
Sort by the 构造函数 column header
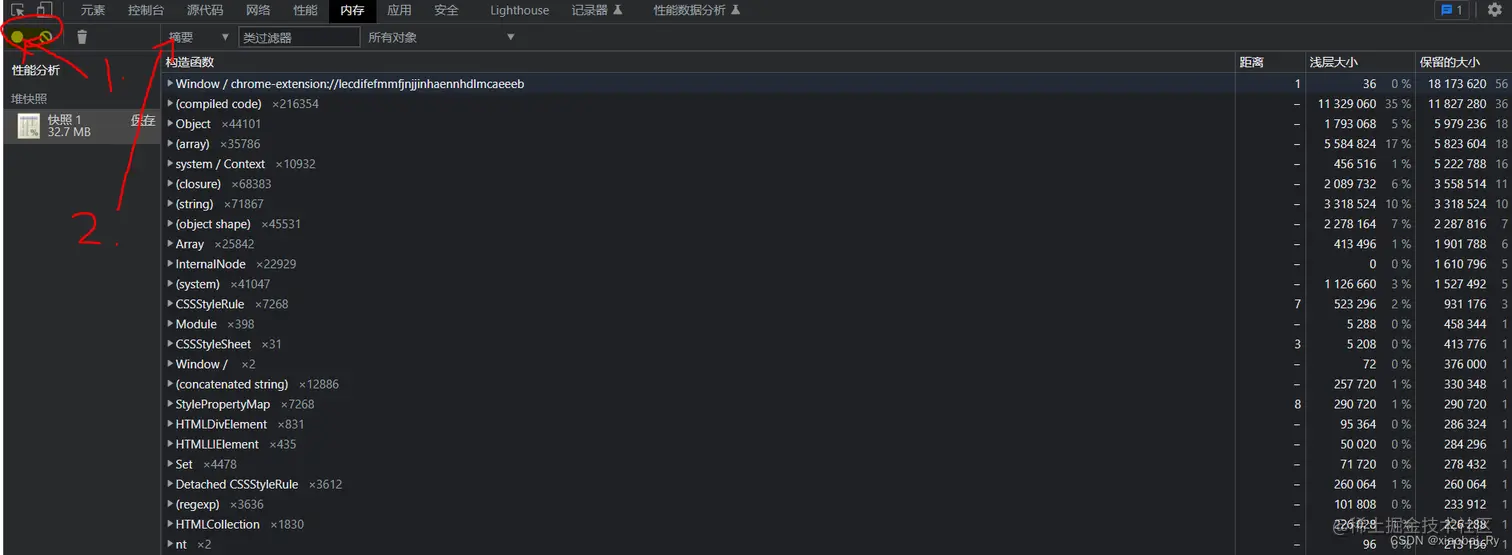tap(190, 62)
